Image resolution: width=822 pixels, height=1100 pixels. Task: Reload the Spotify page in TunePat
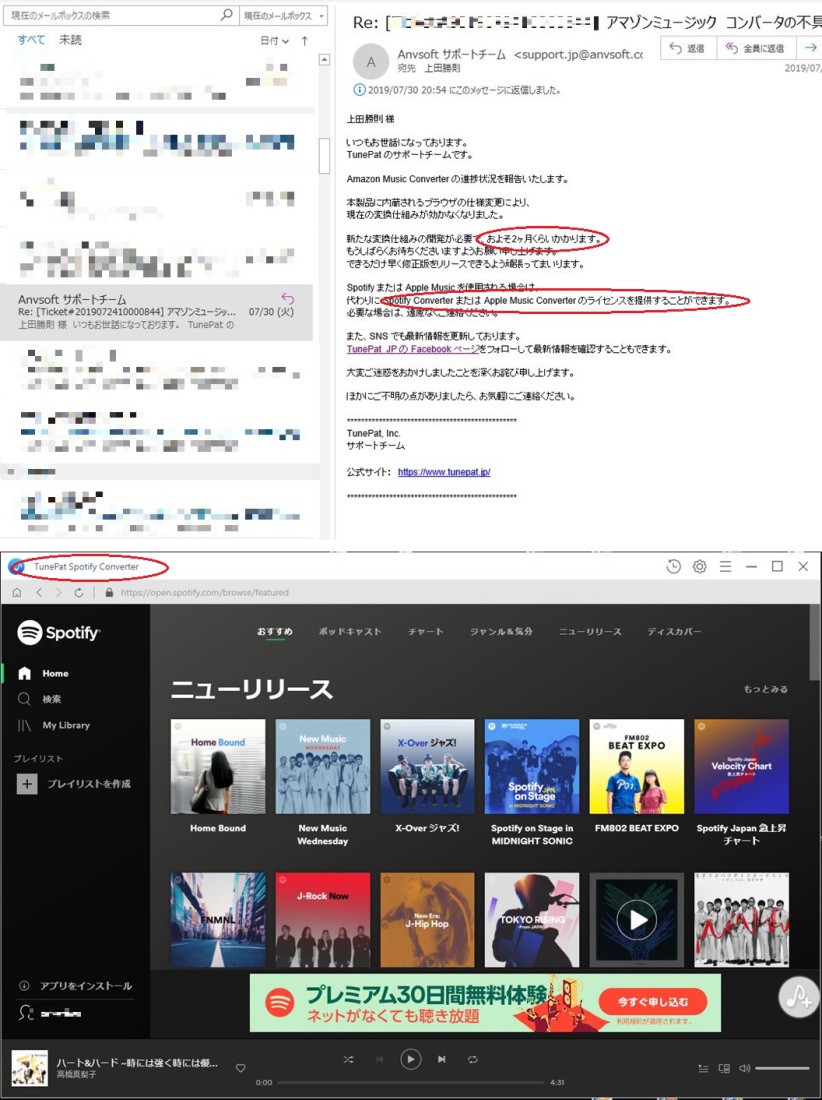(79, 592)
